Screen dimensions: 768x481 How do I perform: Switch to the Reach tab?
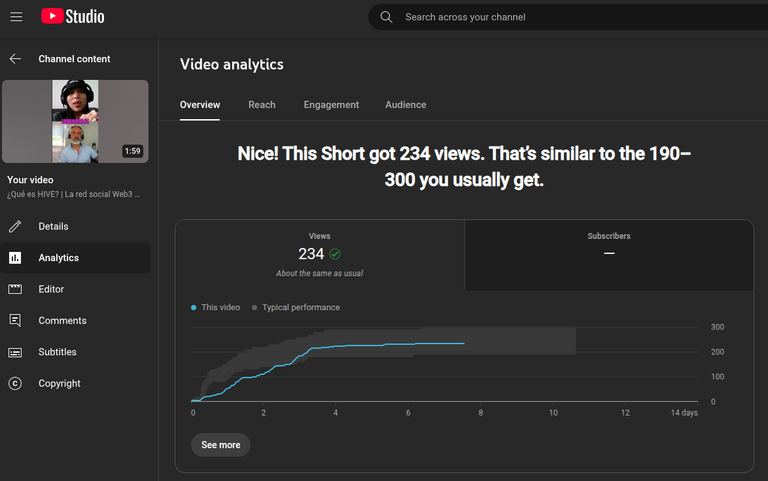[x=262, y=105]
